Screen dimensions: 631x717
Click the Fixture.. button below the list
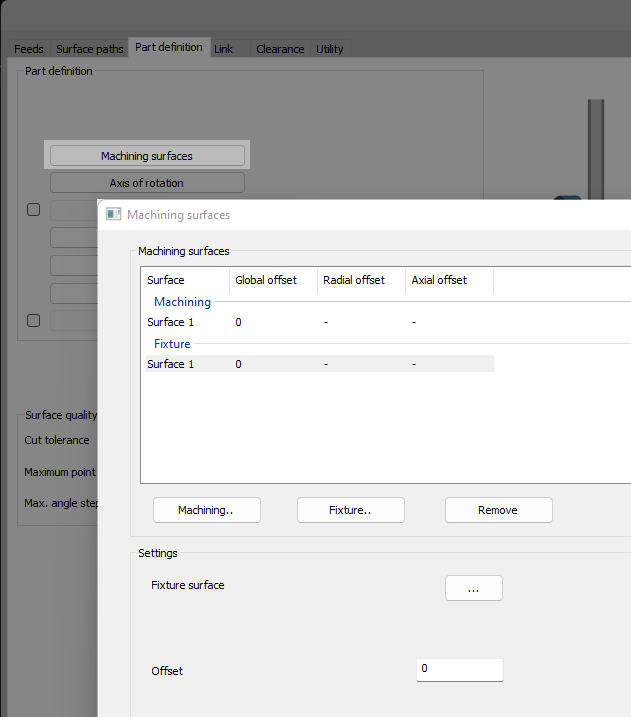point(350,510)
